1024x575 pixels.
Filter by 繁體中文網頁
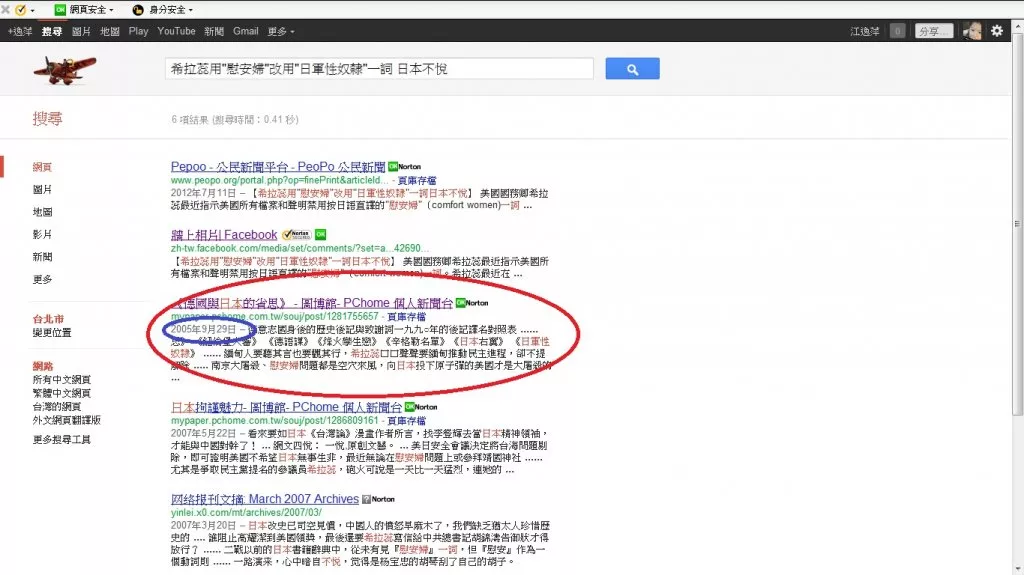tap(62, 393)
